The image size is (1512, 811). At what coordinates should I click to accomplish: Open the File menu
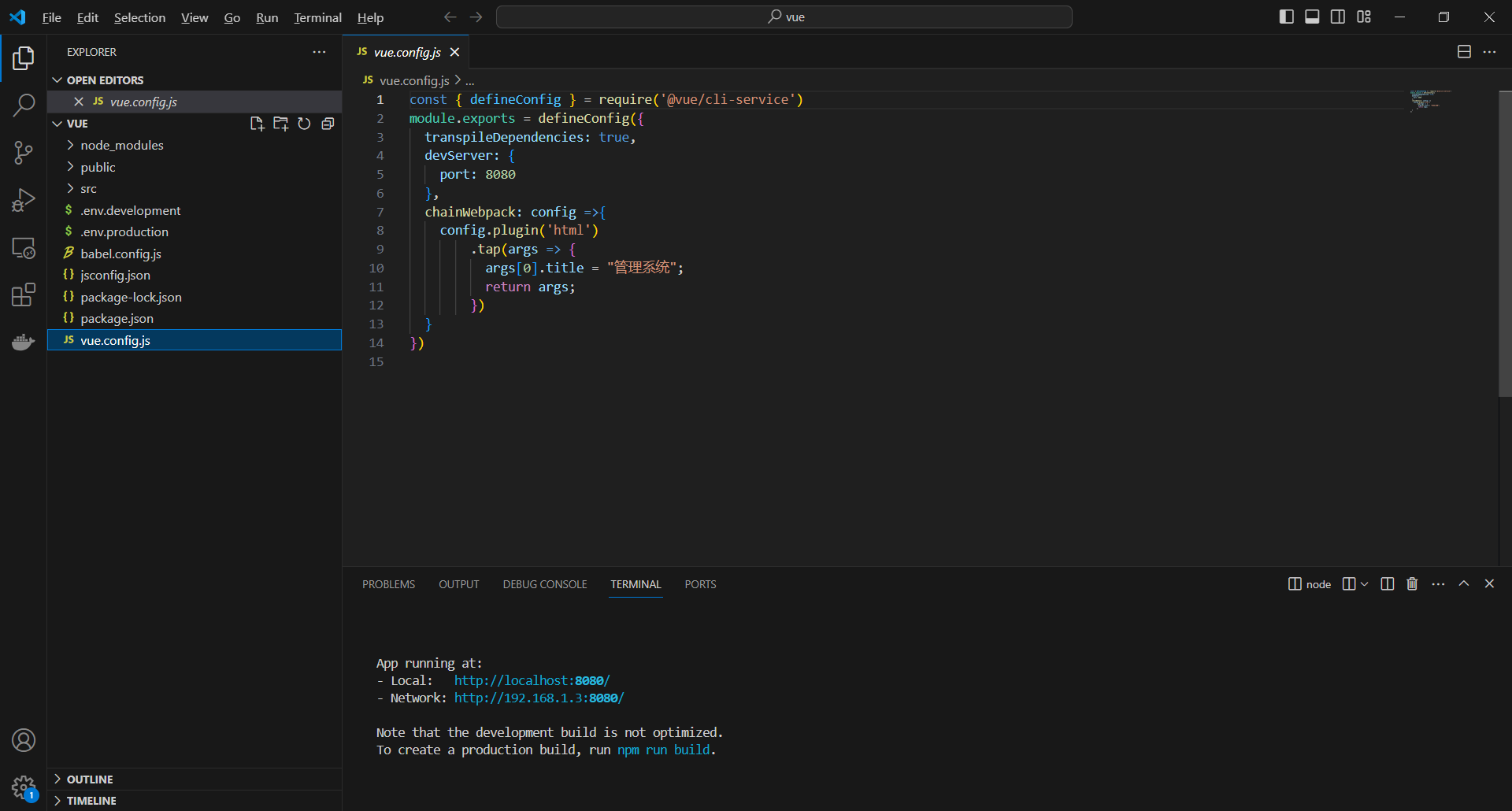(52, 17)
